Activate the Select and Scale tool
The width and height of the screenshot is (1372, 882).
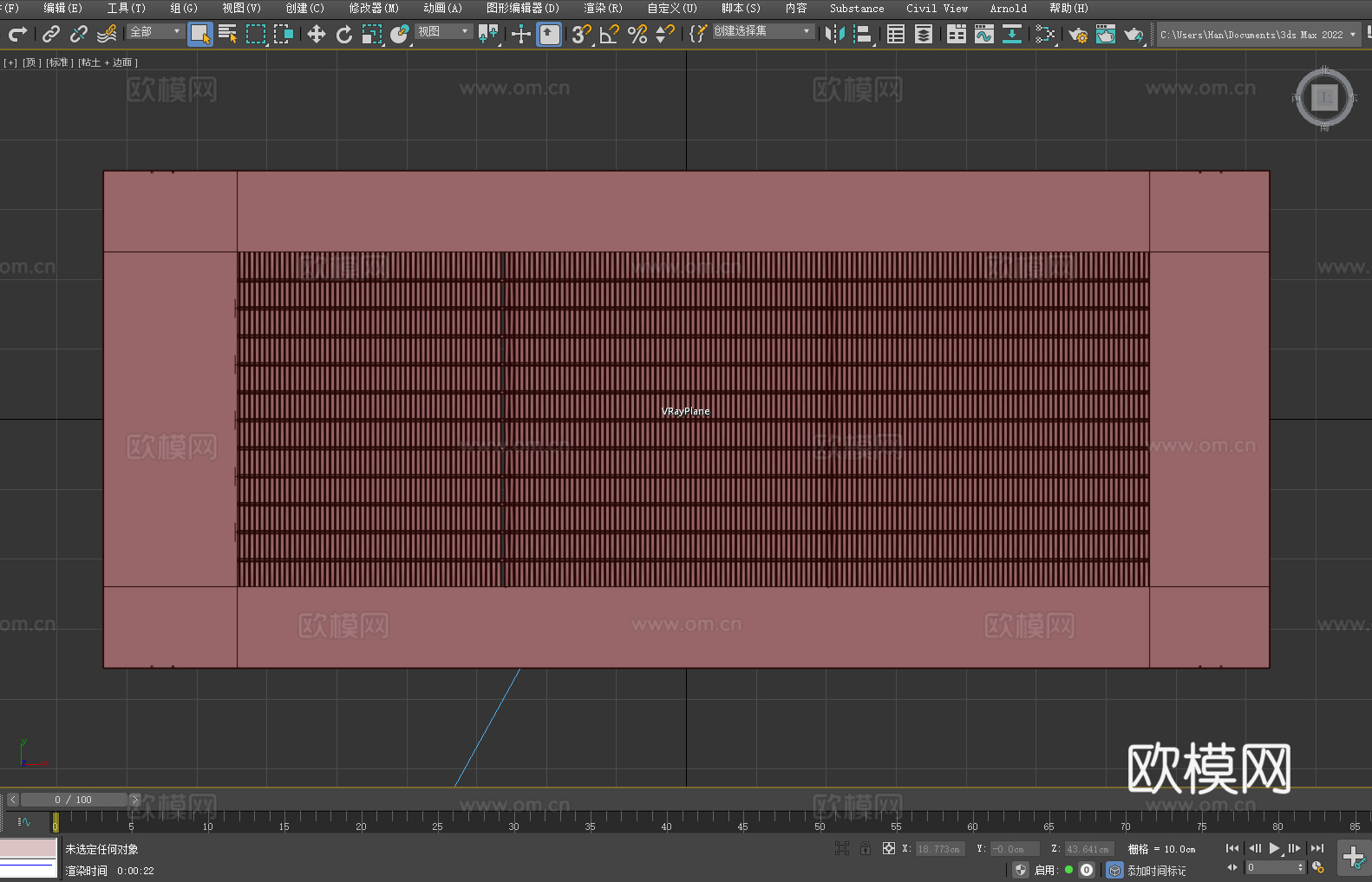372,34
